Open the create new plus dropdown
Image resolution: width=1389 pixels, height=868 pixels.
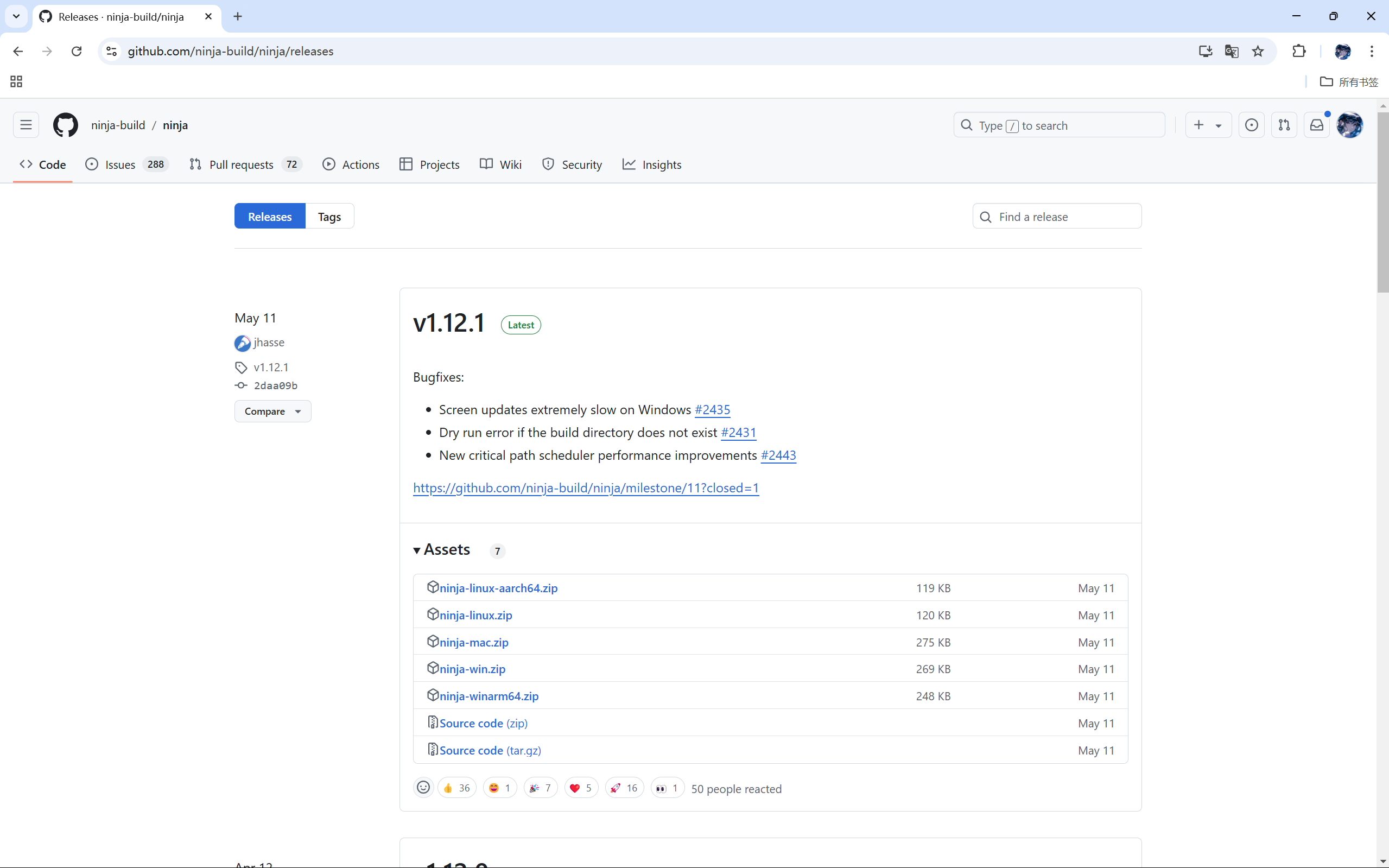(x=1208, y=125)
